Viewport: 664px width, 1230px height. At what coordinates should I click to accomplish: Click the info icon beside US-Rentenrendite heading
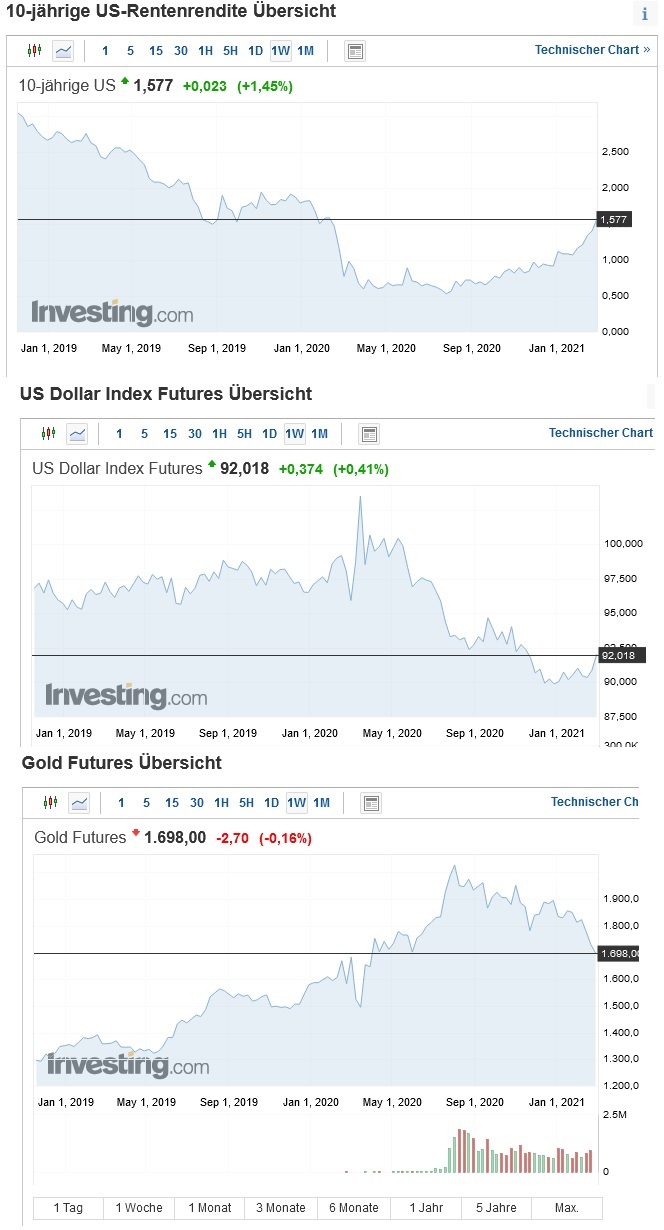pos(645,14)
